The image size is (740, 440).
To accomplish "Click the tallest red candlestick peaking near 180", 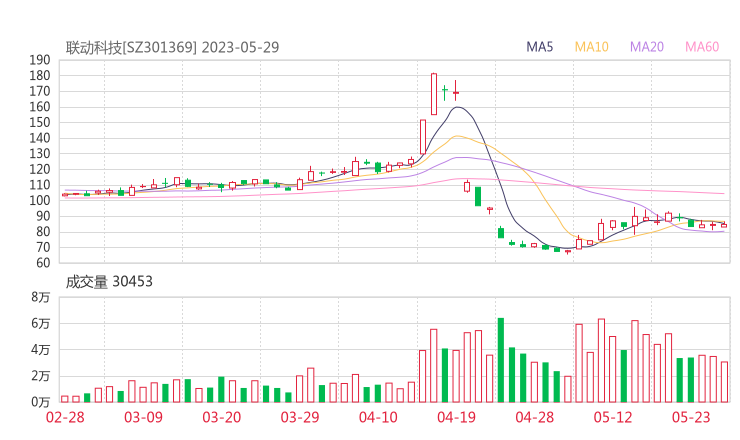I will coord(434,94).
